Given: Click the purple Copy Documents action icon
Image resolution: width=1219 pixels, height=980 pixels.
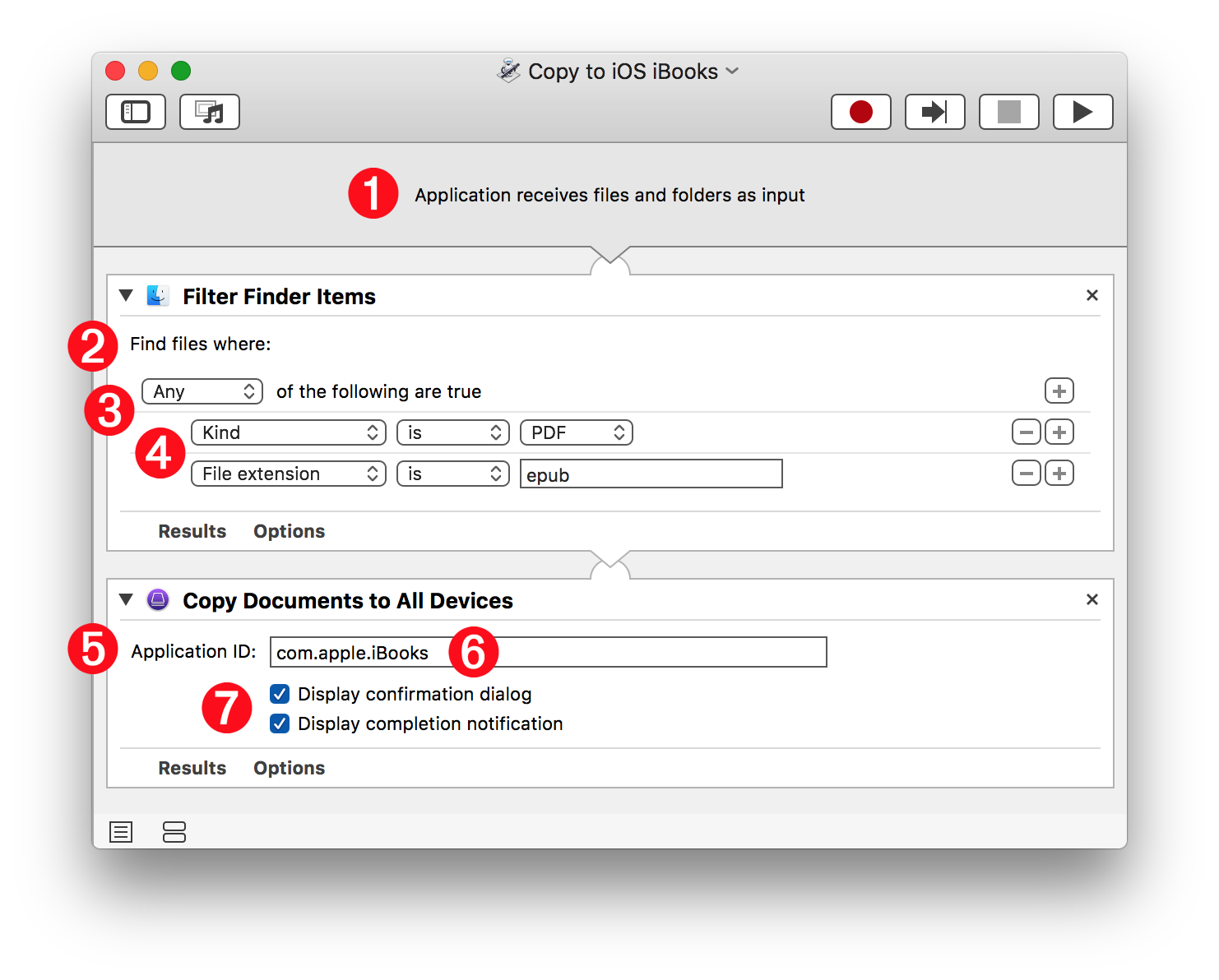Looking at the screenshot, I should click(158, 599).
